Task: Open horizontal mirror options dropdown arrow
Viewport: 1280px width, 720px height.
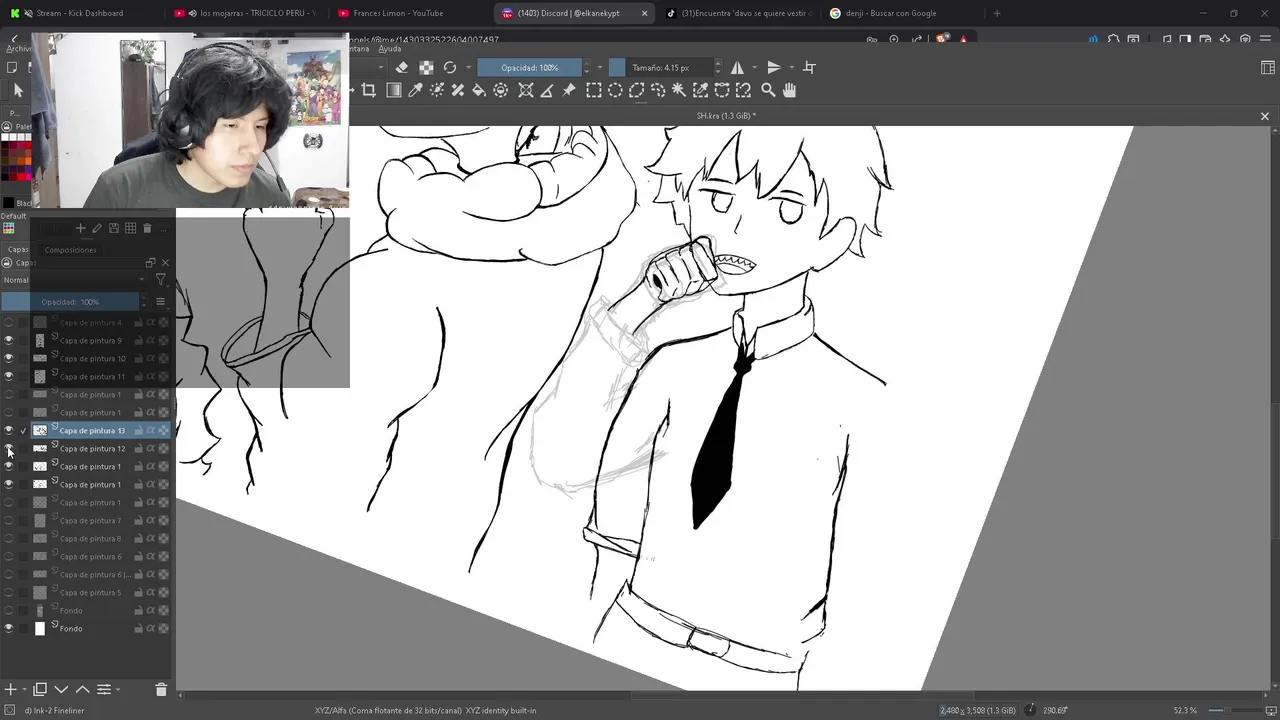Action: (752, 67)
